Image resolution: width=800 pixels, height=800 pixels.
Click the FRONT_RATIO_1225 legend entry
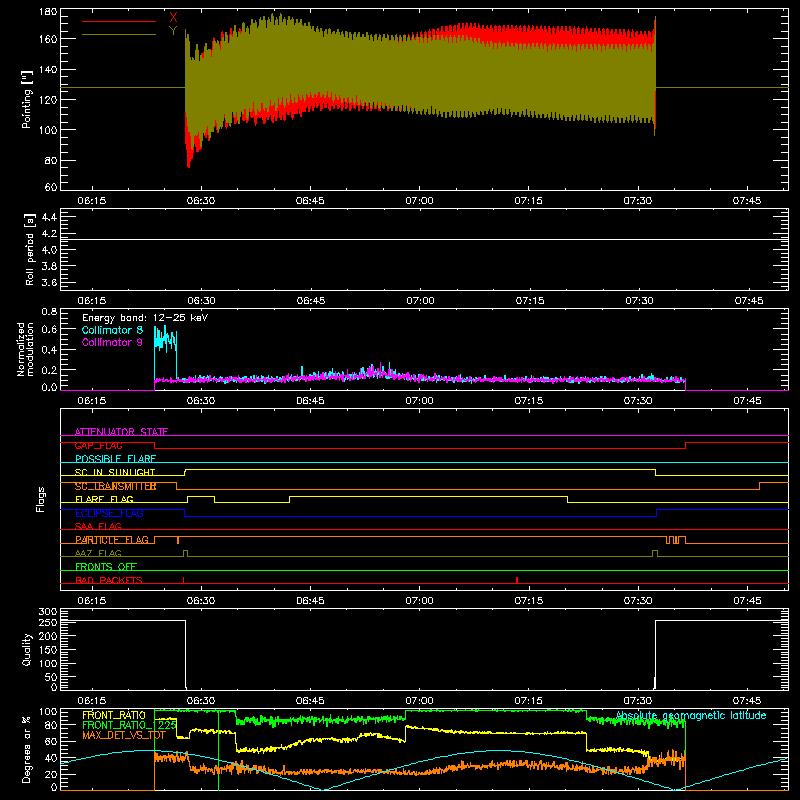[x=130, y=725]
